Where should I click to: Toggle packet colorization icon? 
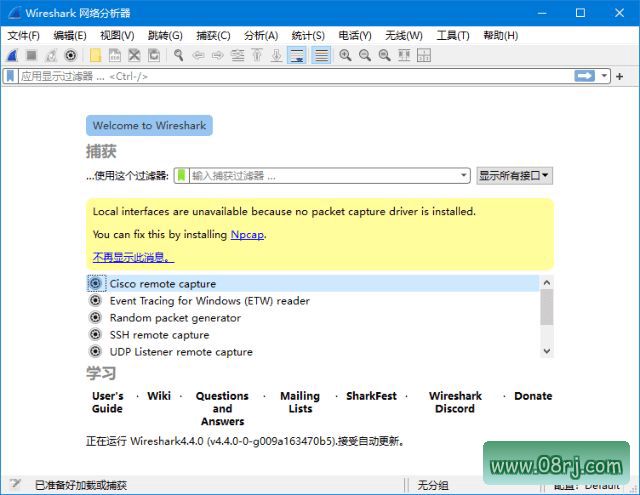(x=321, y=55)
